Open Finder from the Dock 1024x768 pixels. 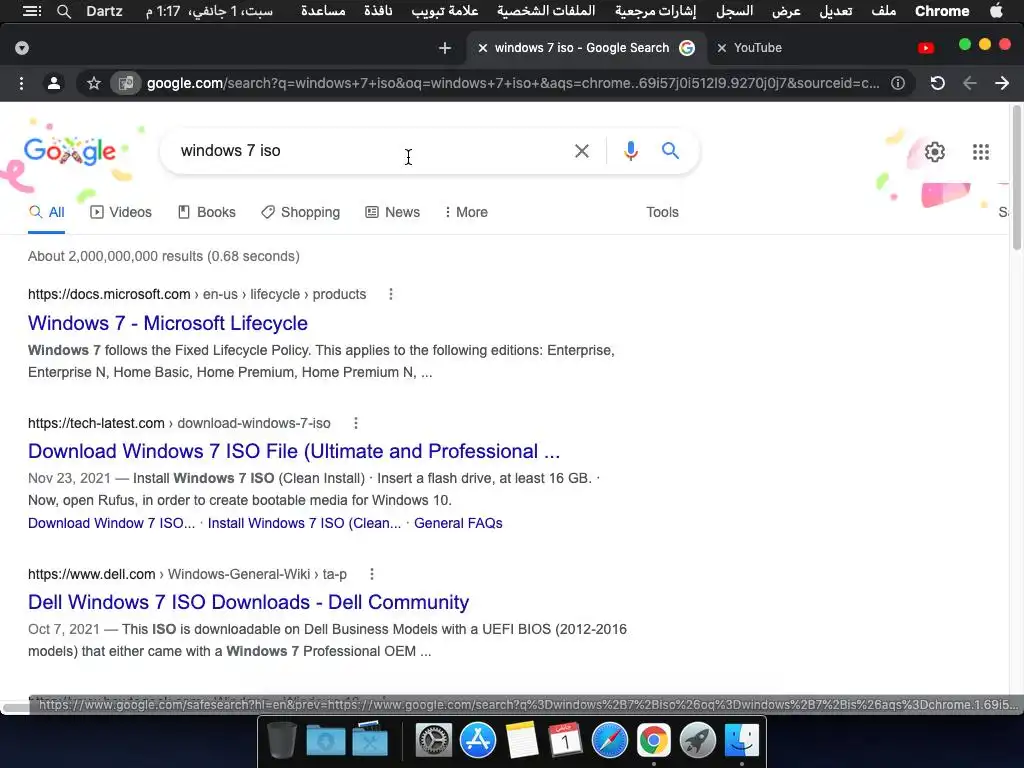point(741,741)
